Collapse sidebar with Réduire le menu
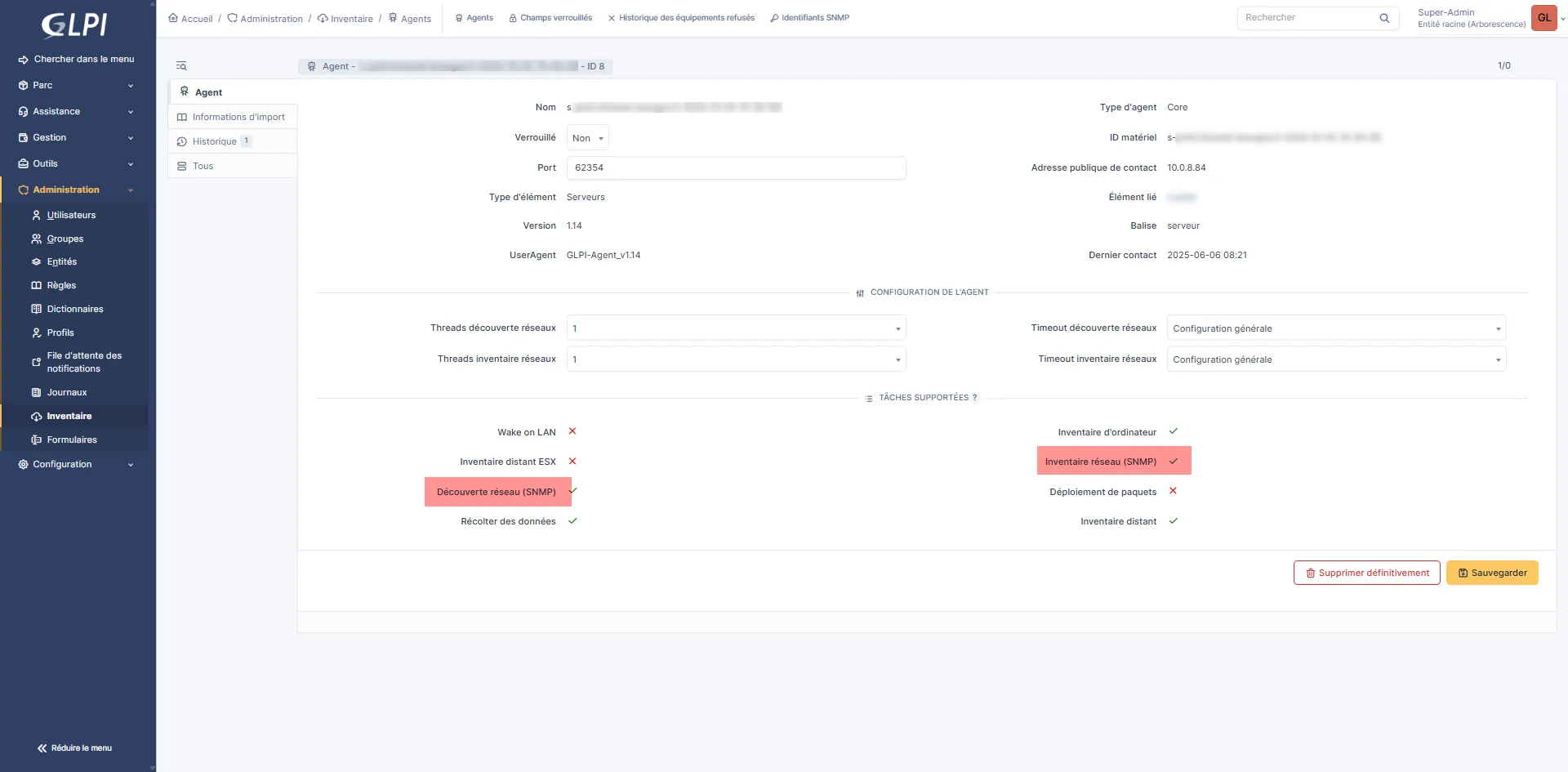 click(74, 747)
